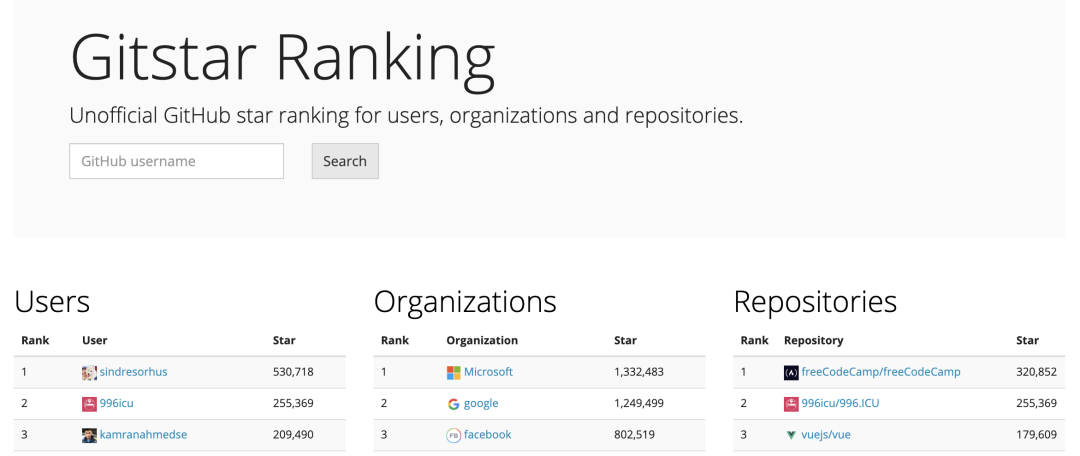
Task: Visit the google organization link
Action: 481,404
